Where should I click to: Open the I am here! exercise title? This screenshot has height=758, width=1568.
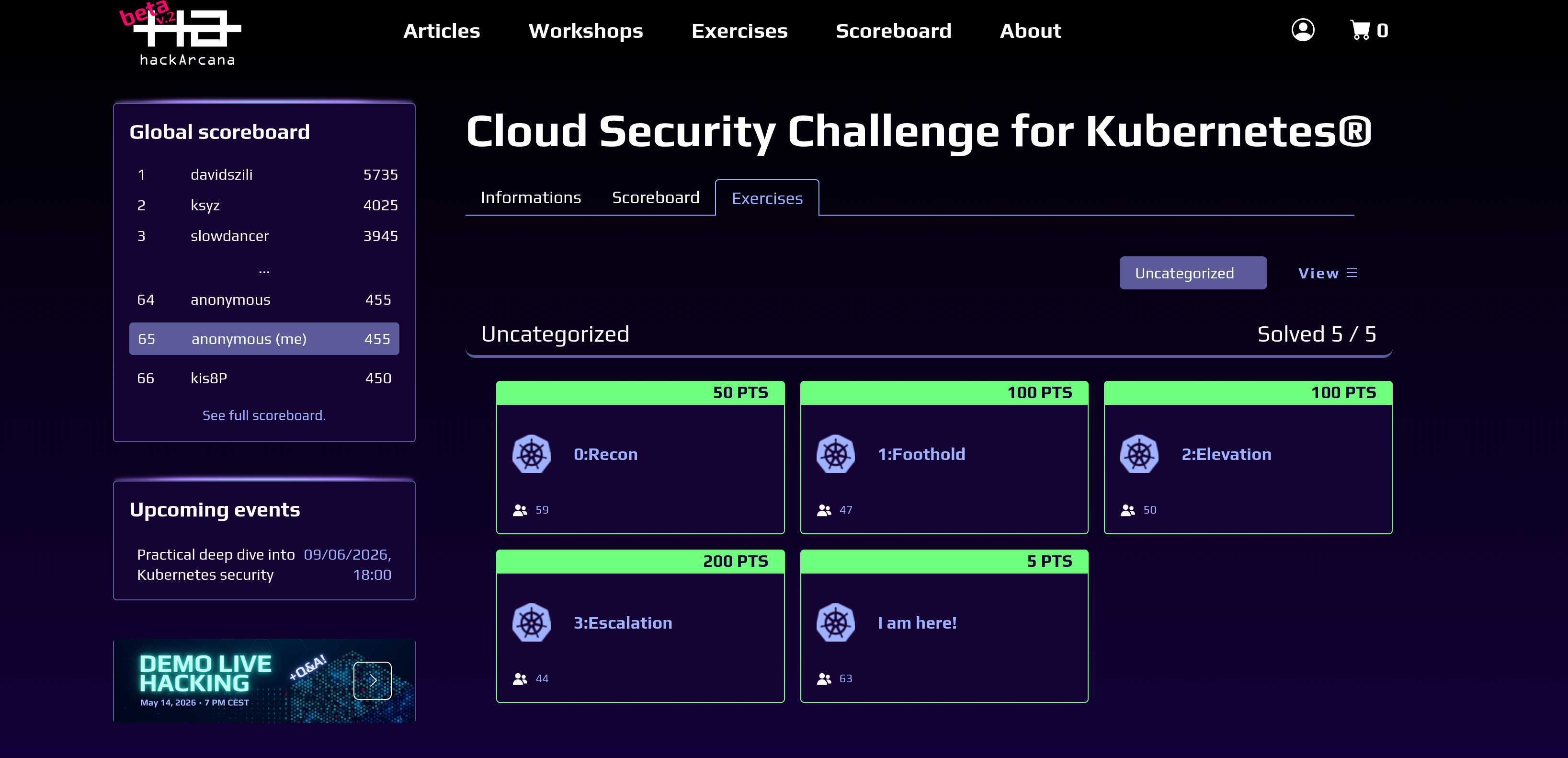[917, 623]
